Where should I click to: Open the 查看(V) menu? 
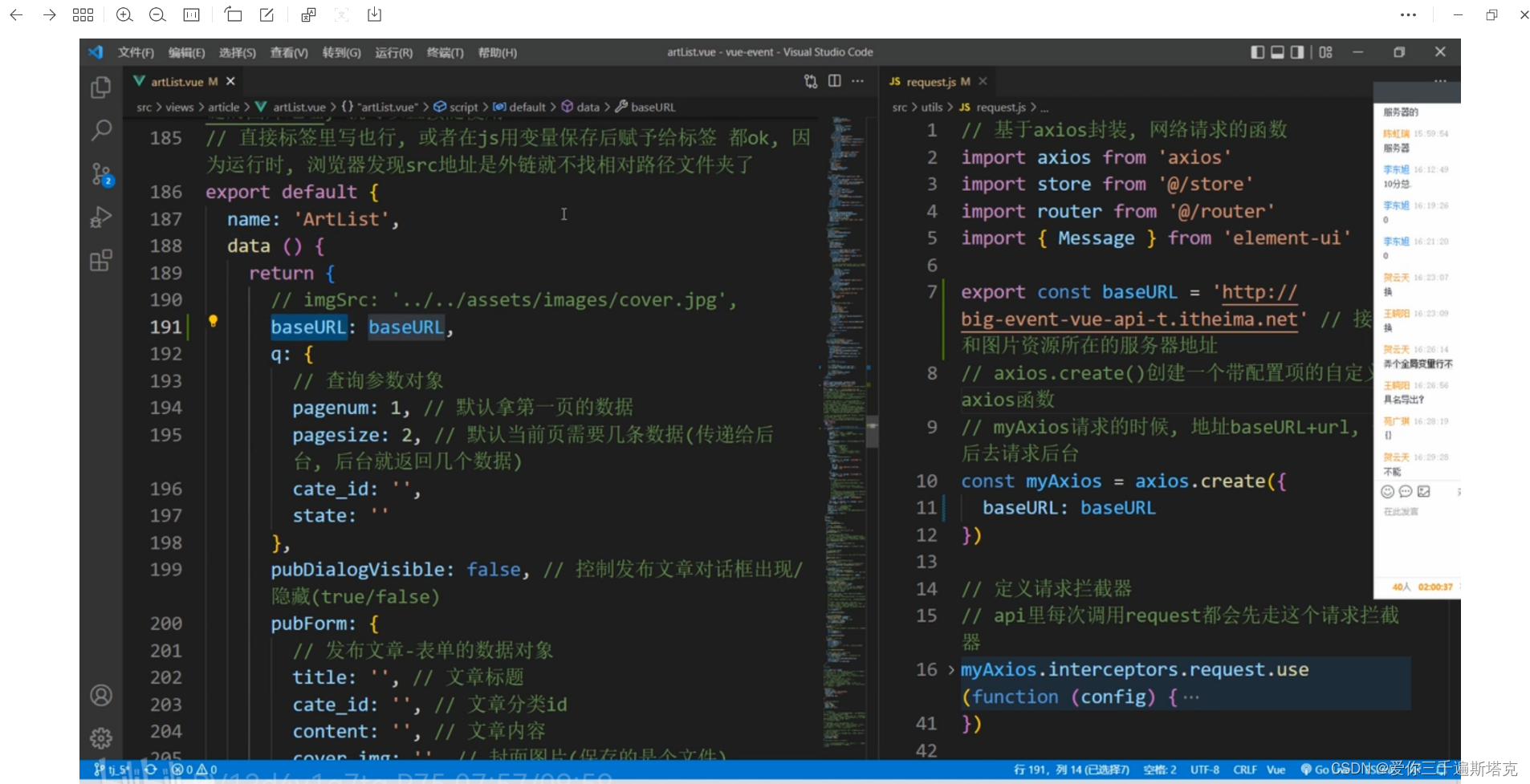[x=289, y=52]
